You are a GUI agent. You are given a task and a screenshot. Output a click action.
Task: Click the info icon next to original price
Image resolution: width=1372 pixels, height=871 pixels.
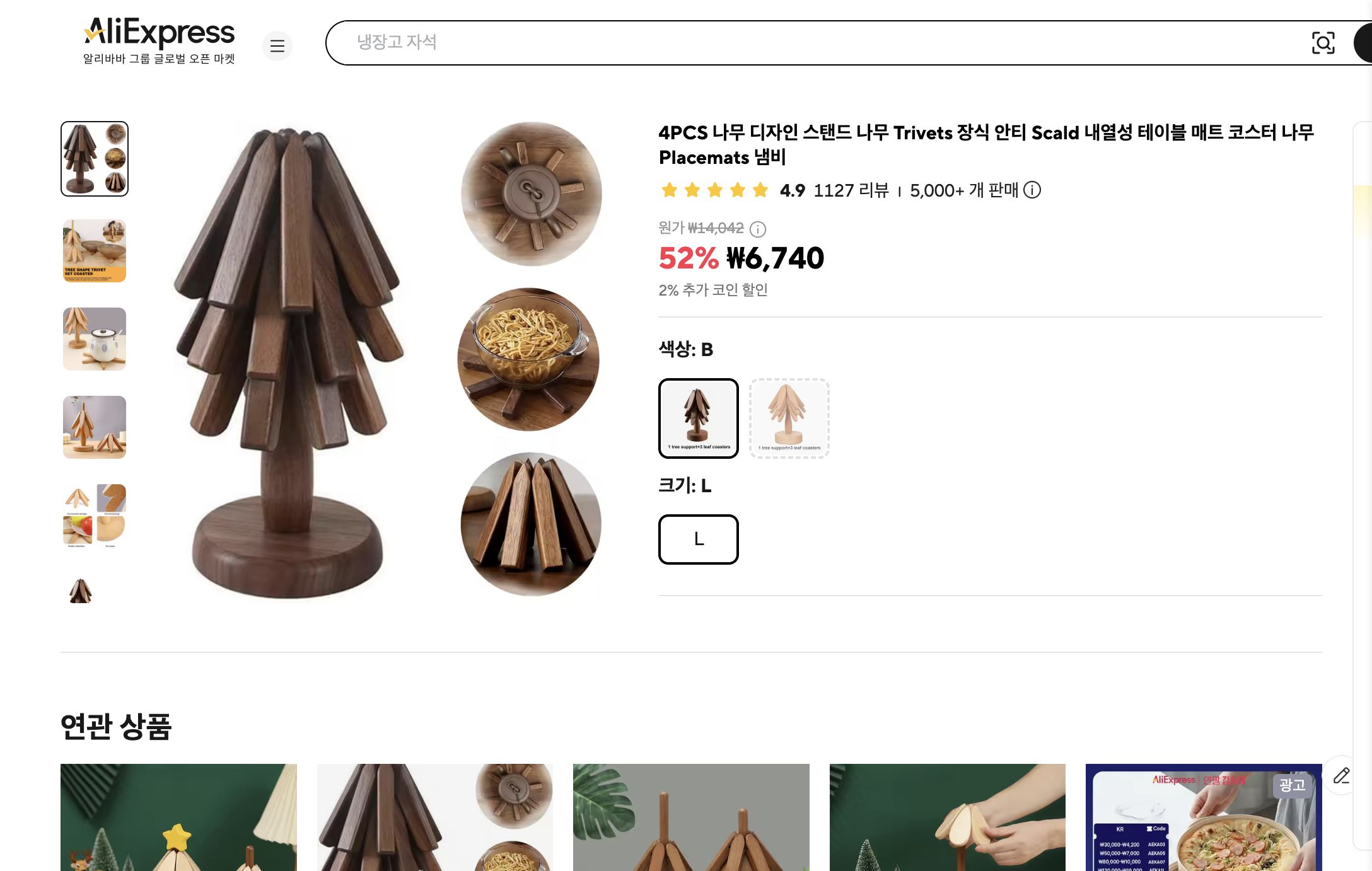tap(758, 229)
